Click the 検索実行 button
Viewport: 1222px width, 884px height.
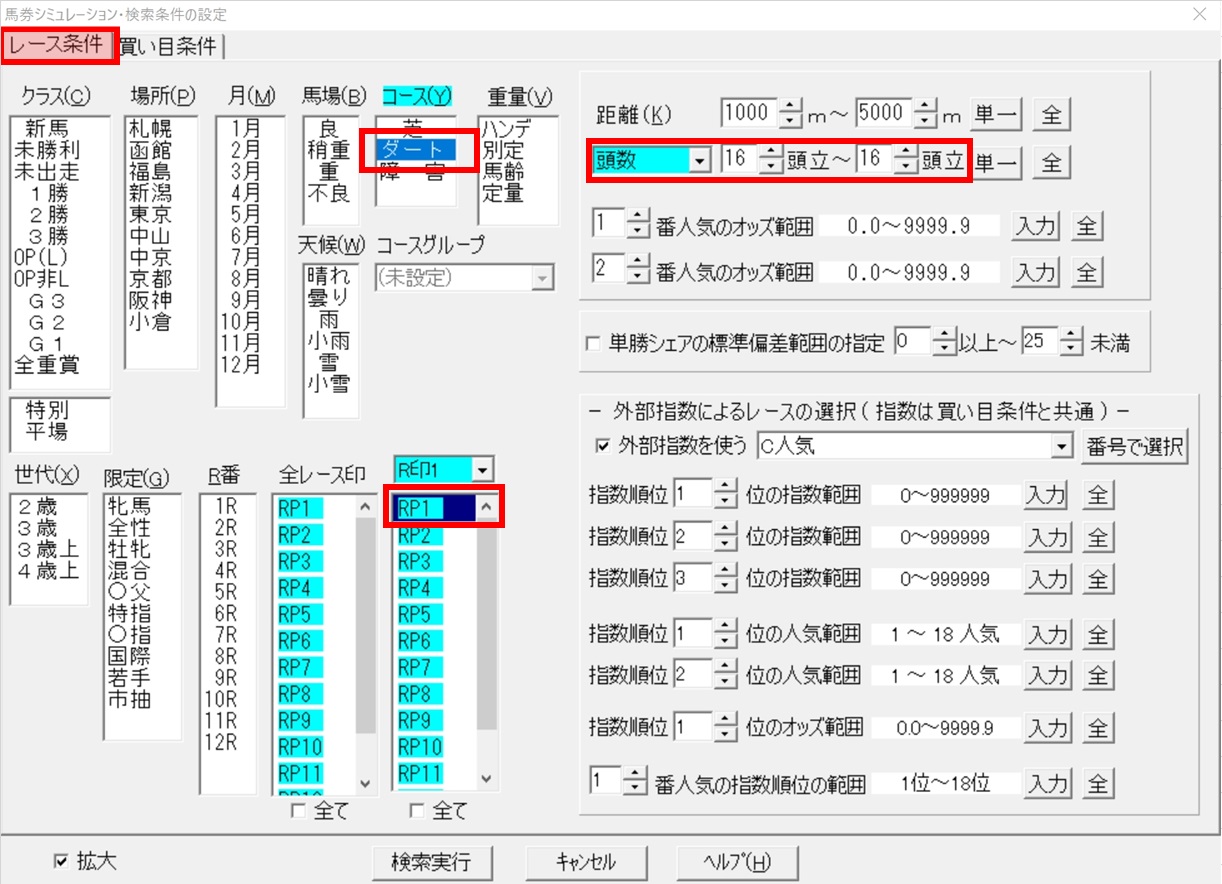coord(430,862)
